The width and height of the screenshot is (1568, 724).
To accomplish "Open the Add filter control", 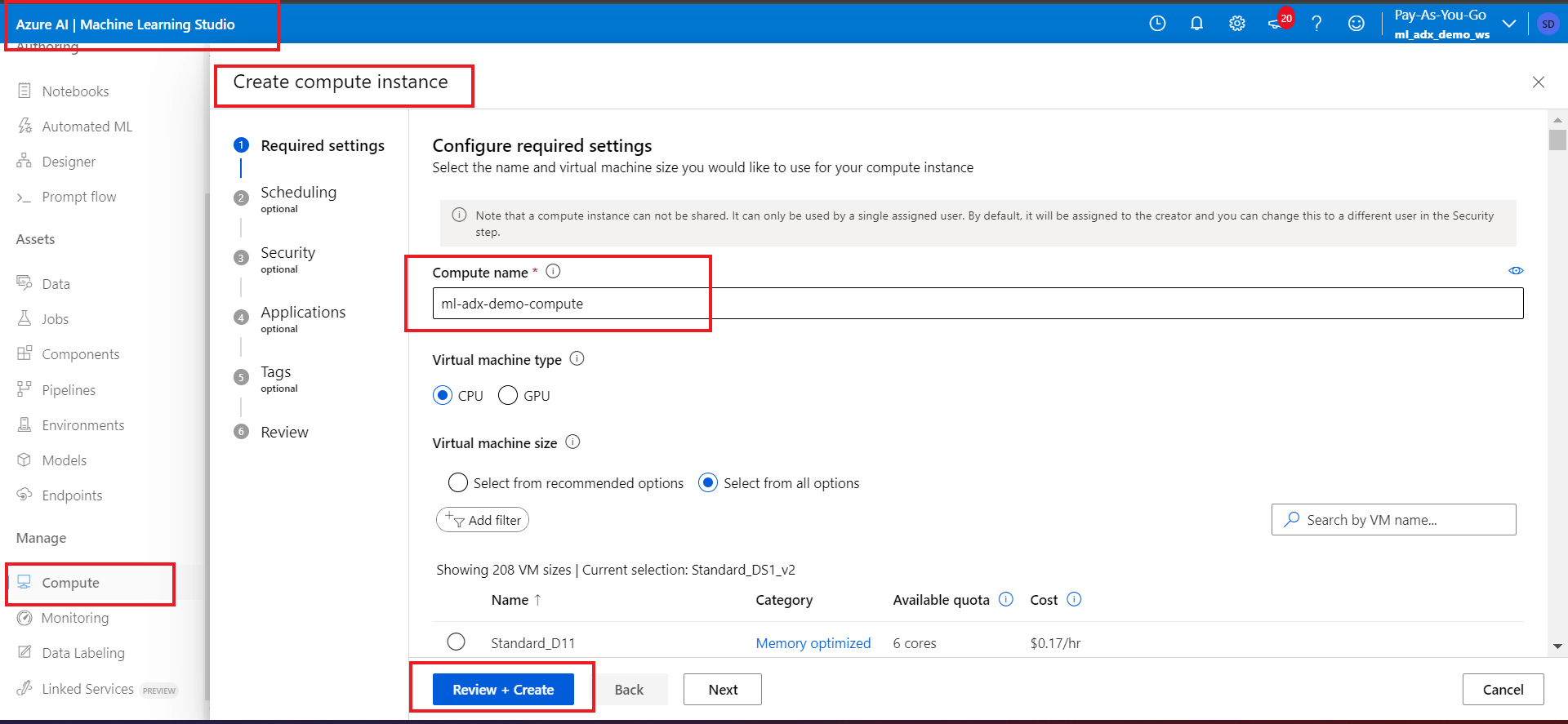I will tap(483, 520).
